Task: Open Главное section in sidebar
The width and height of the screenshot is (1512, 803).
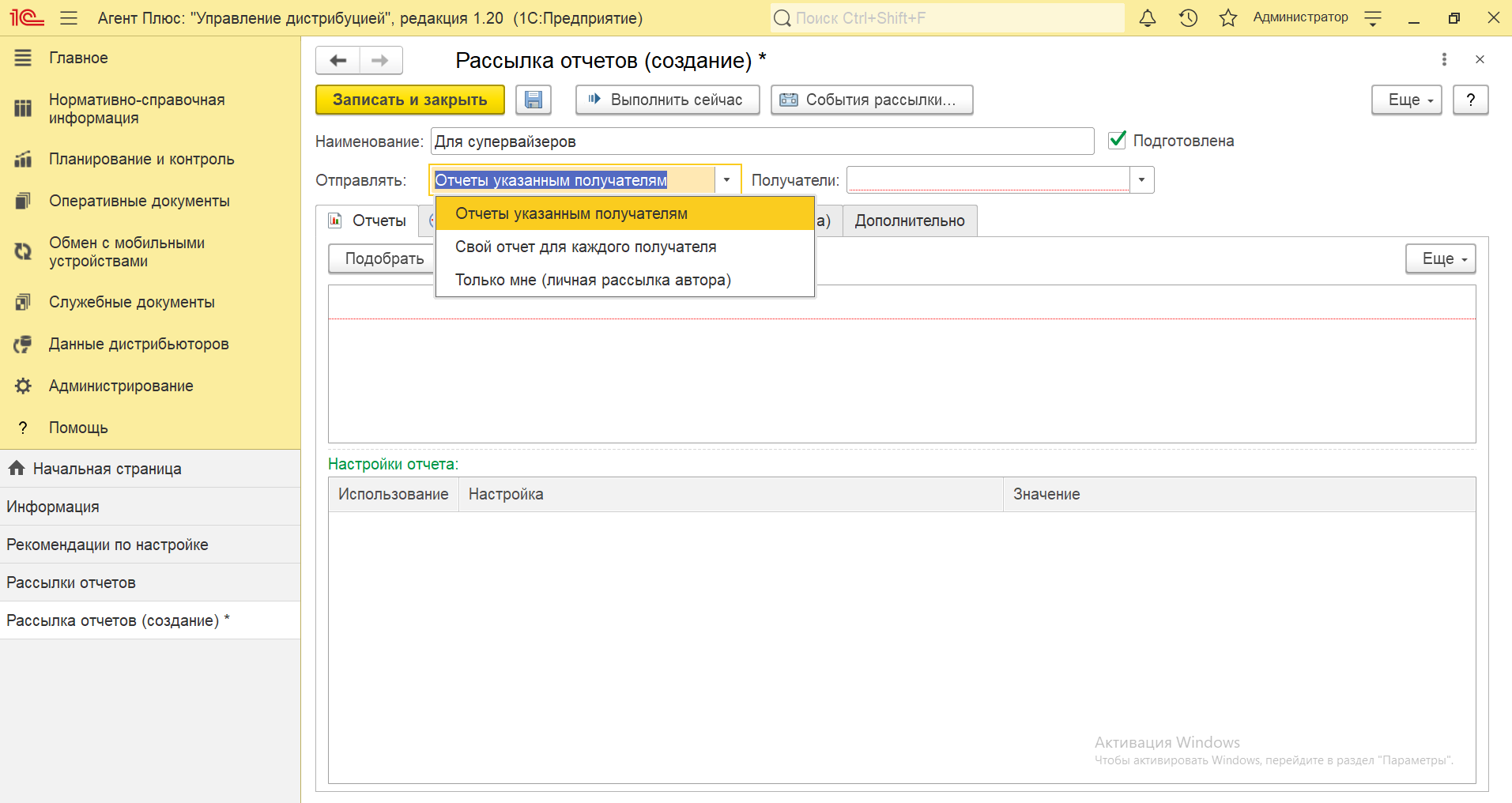Action: 150,58
